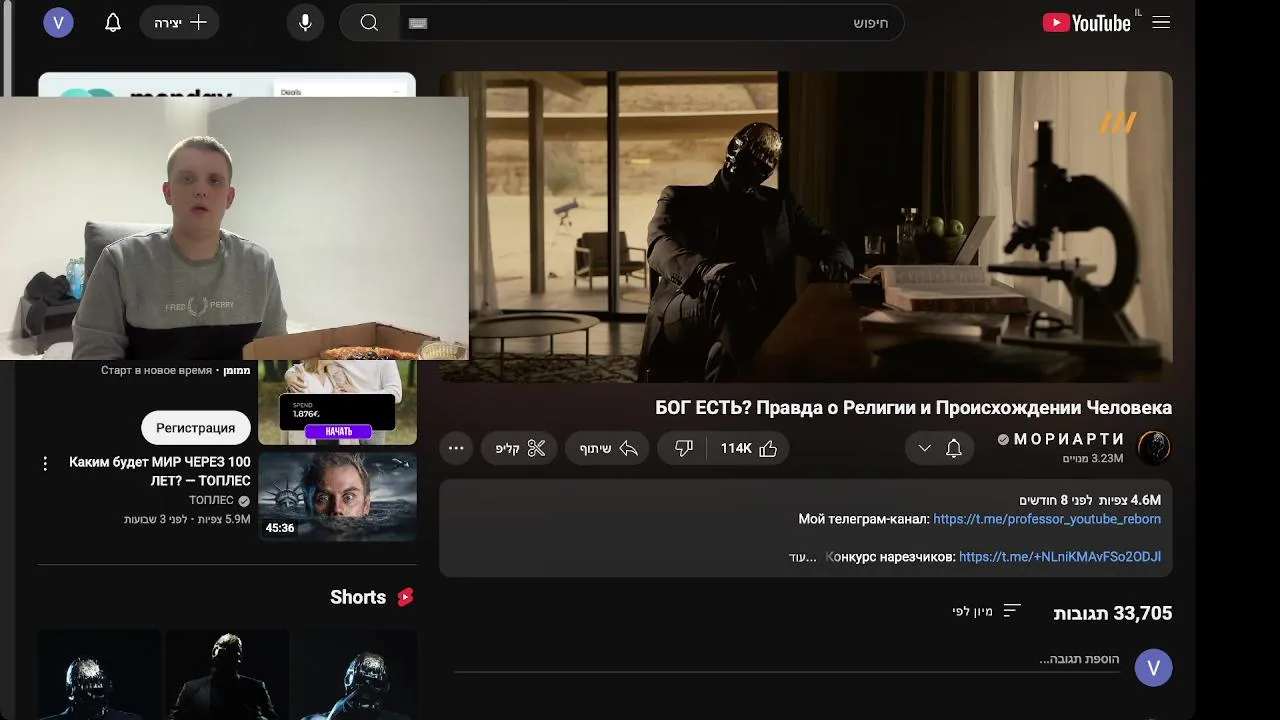Viewport: 1280px width, 720px height.
Task: Open the 45:36 video thumbnail
Action: click(338, 496)
